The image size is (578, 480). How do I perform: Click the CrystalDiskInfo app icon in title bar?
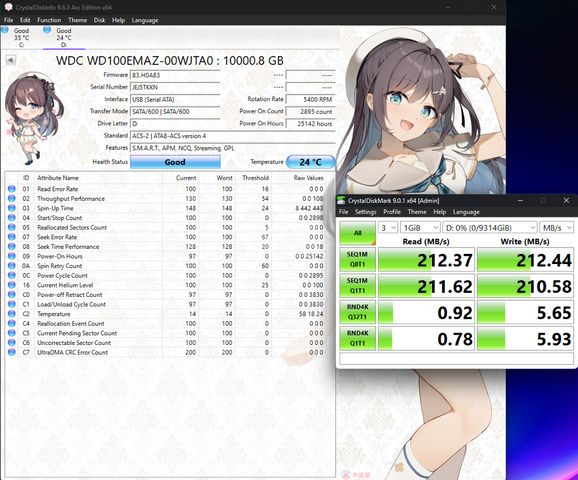pos(8,7)
